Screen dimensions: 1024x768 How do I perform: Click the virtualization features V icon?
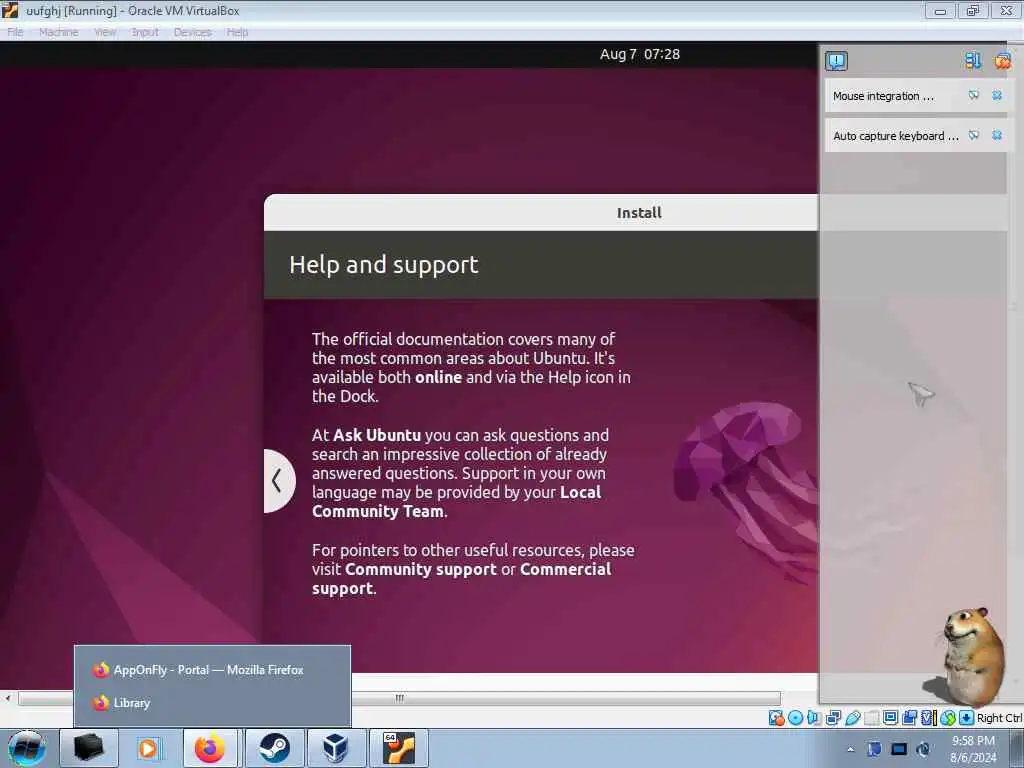928,718
